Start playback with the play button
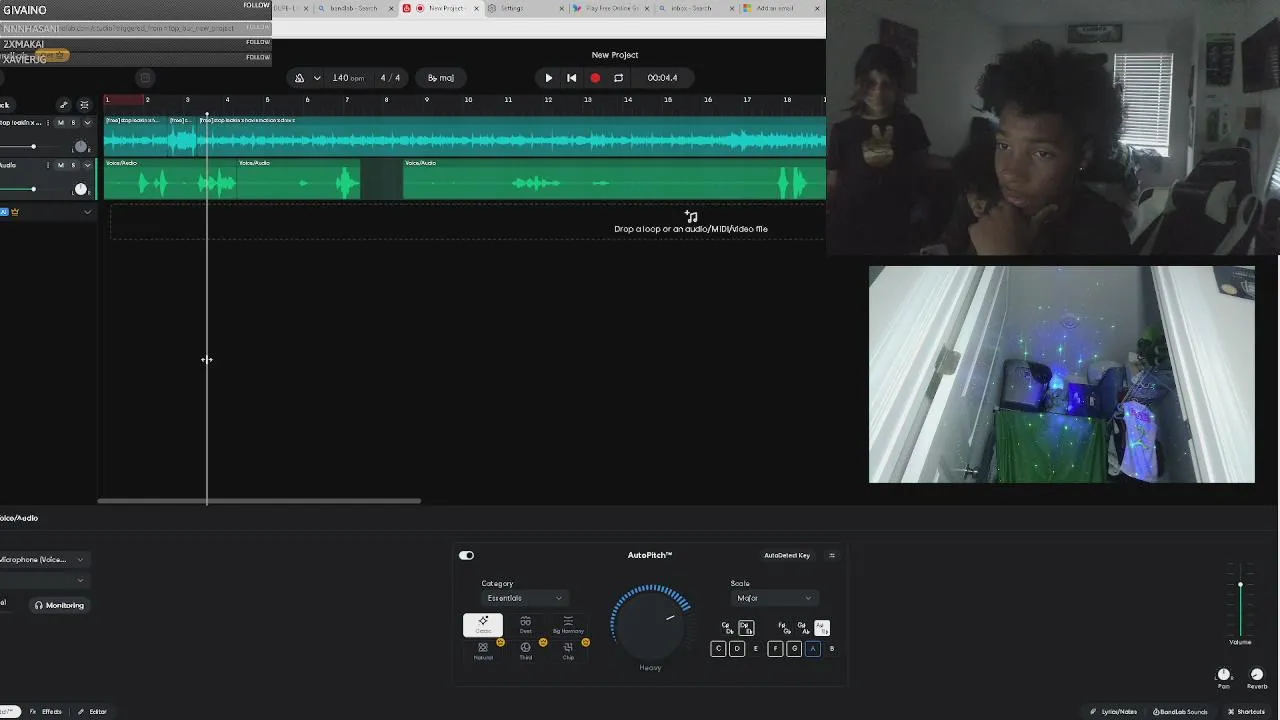Screen dimensions: 1280x720 (548, 78)
